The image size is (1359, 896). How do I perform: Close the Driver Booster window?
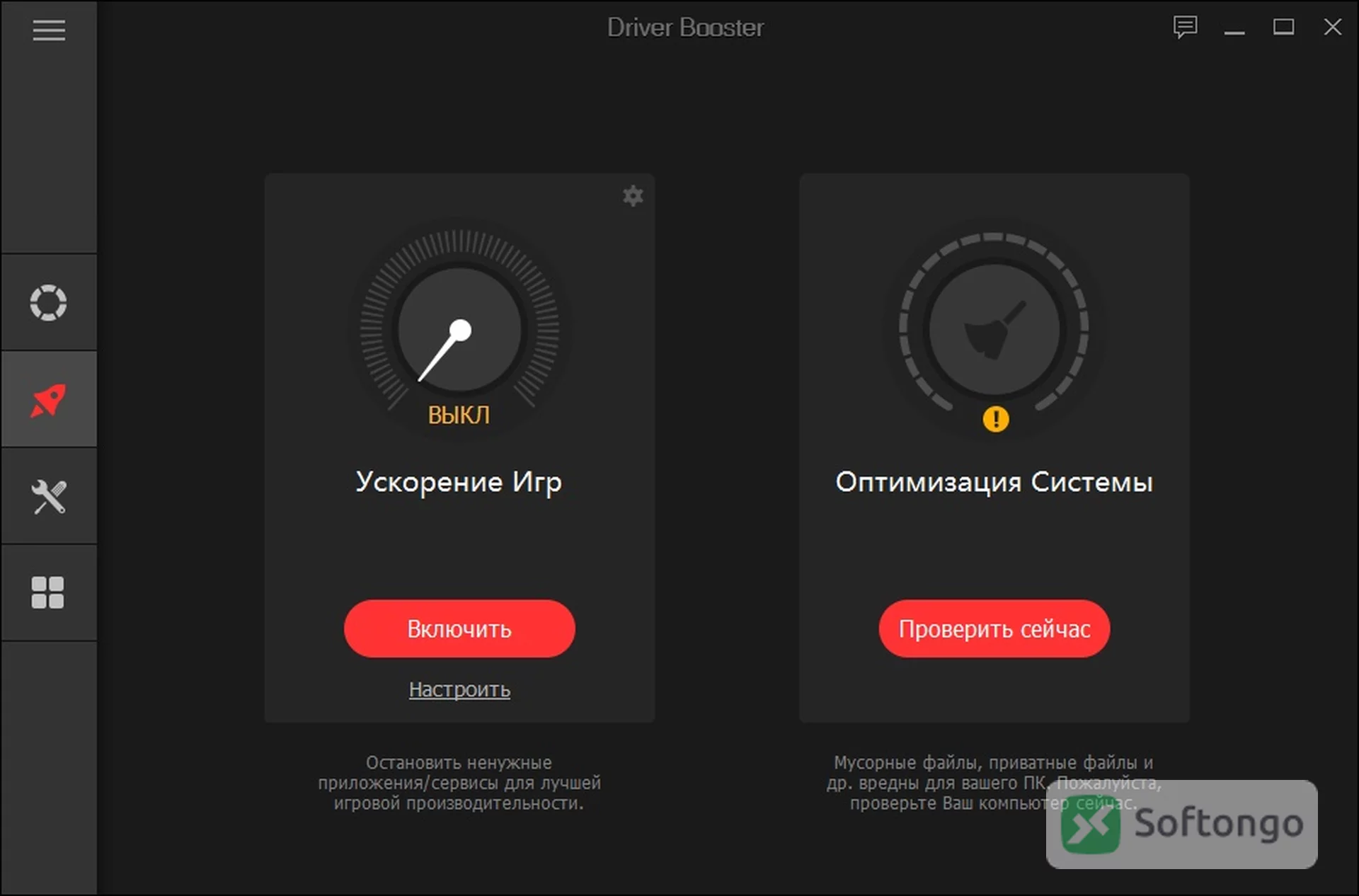point(1333,28)
